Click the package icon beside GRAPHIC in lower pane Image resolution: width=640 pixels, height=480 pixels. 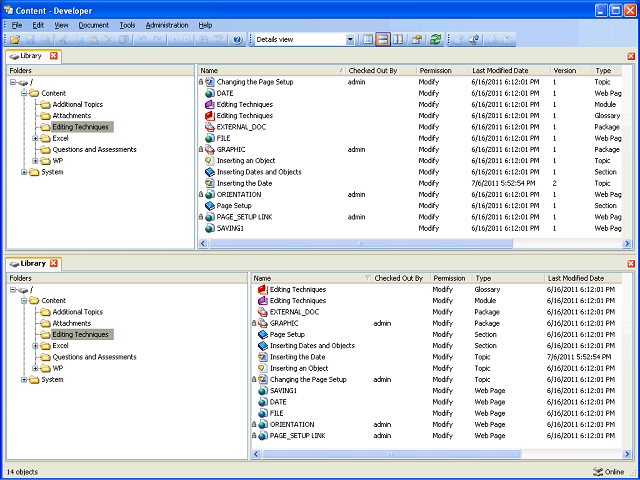(263, 323)
